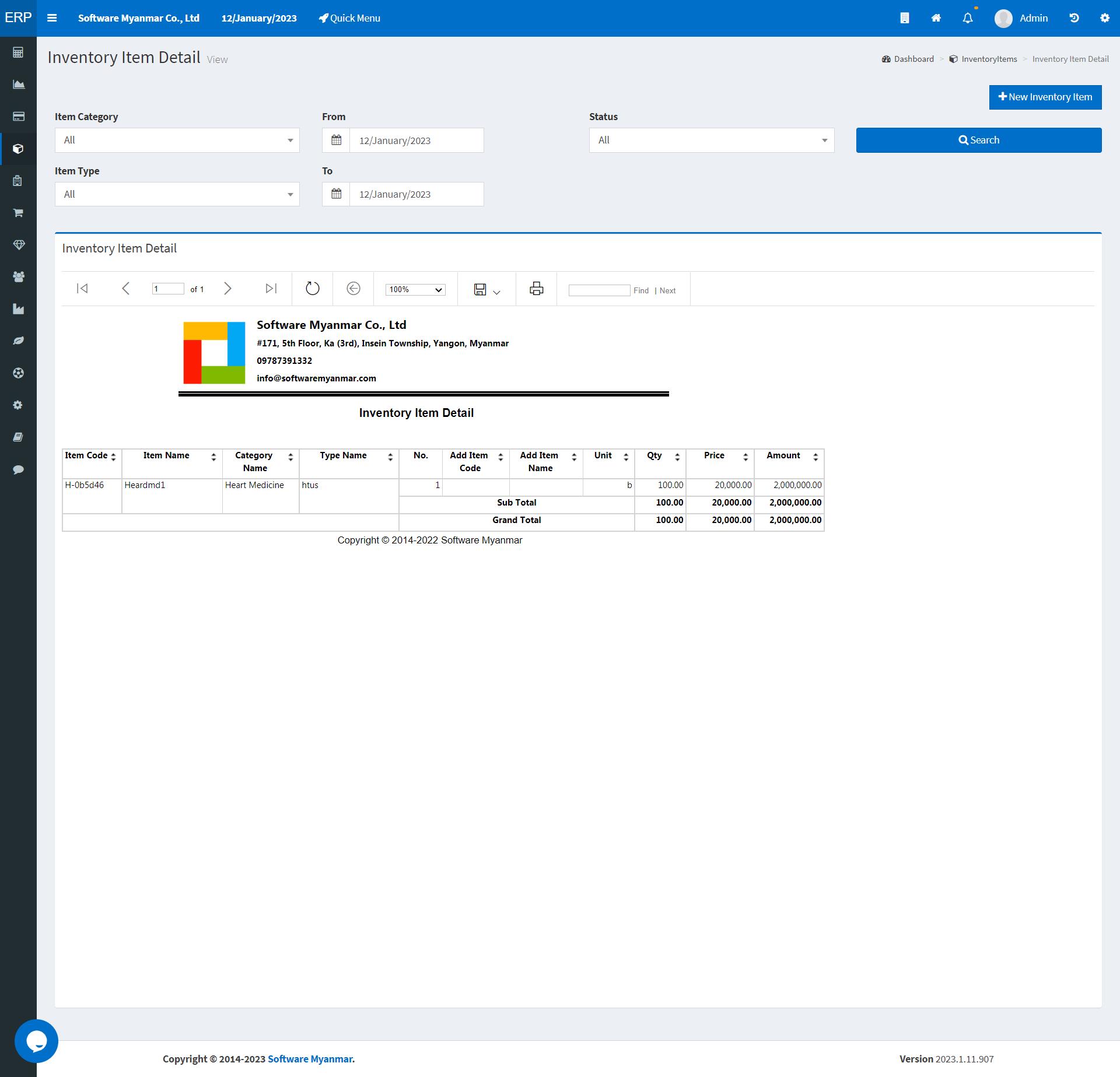
Task: Refresh the report
Action: coord(313,289)
